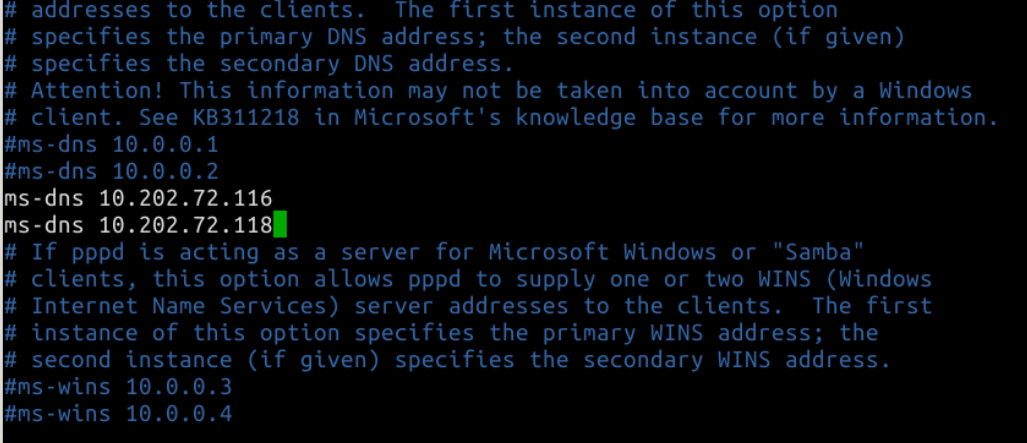Click the word Attention! in the comment

coord(98,90)
